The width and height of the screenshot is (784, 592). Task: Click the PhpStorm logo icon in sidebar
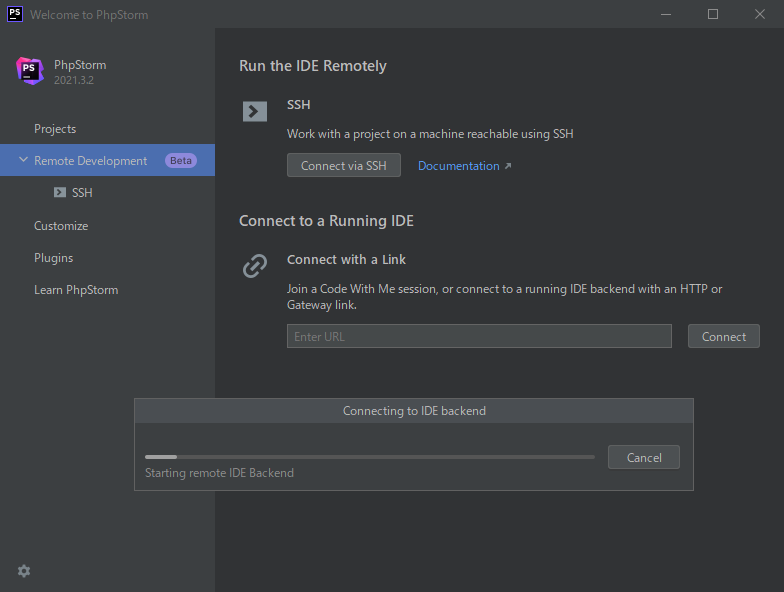(x=30, y=71)
